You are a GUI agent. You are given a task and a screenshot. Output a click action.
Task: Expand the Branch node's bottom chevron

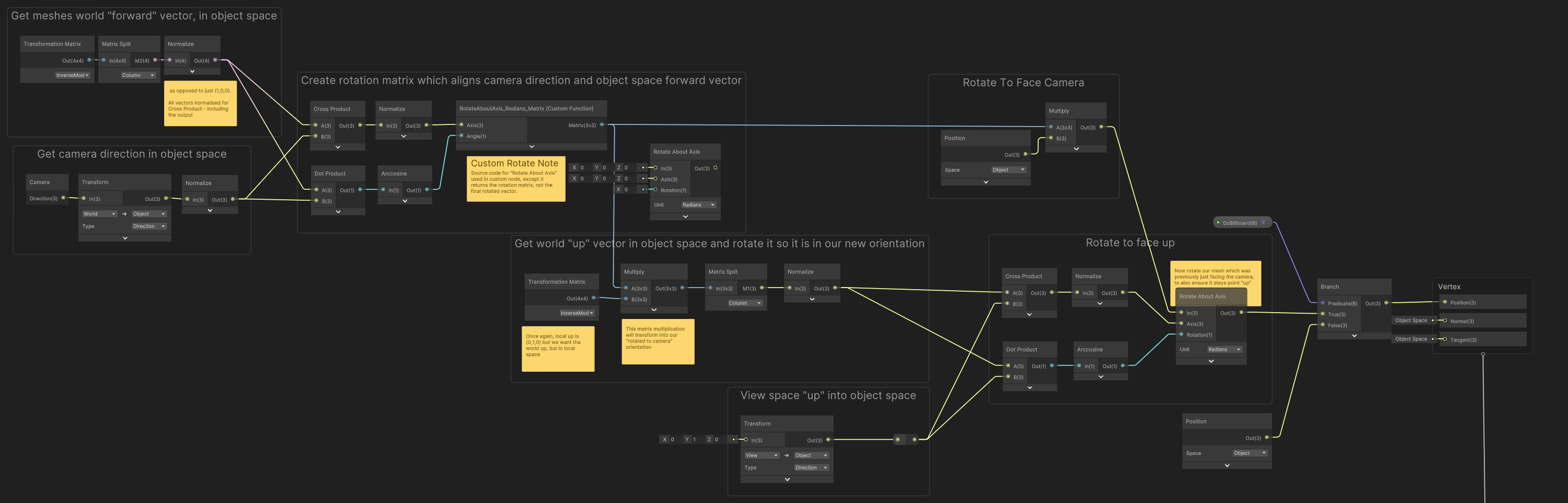1354,336
